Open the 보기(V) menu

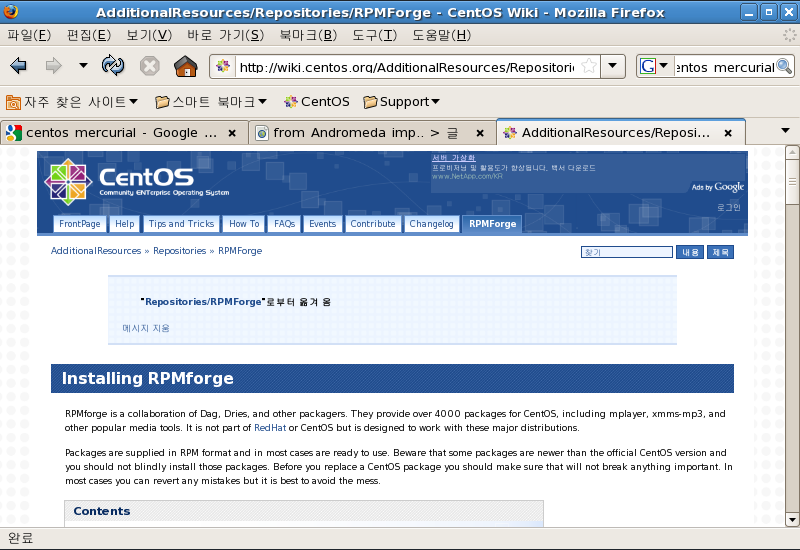(149, 35)
